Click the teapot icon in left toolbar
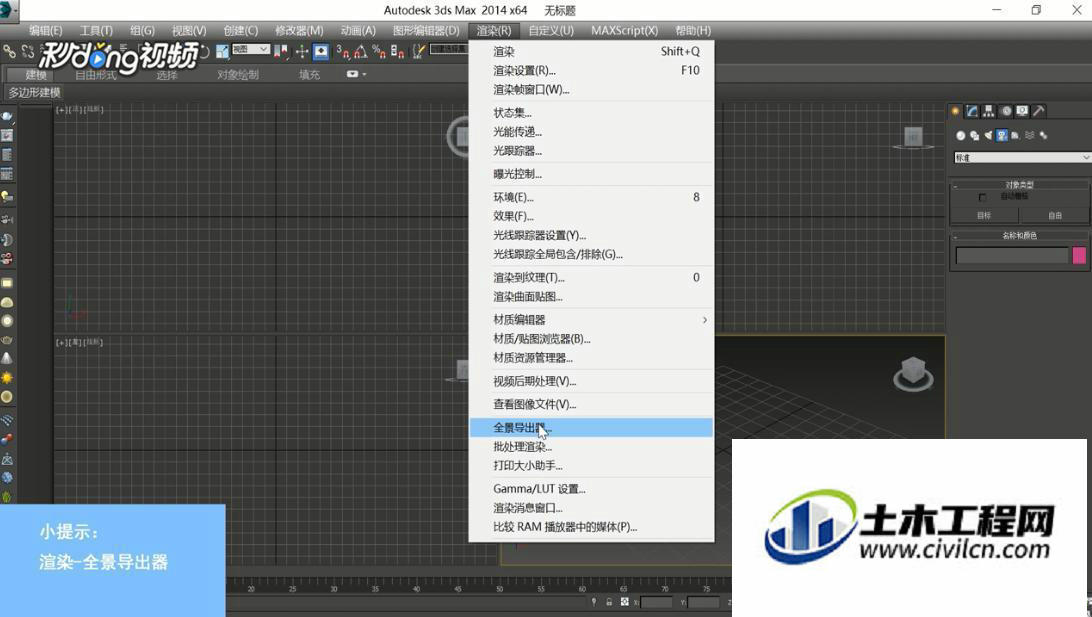 (7, 340)
